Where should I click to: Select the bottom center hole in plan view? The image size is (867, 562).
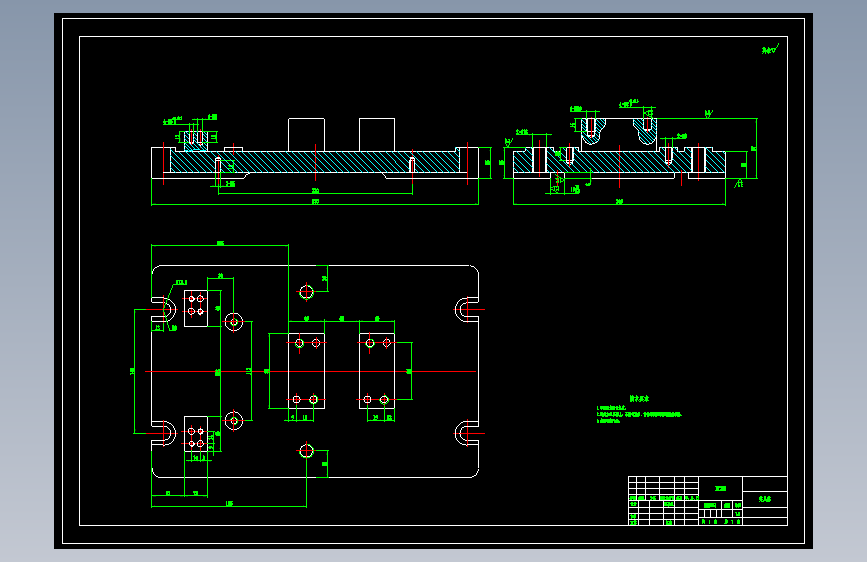click(306, 451)
